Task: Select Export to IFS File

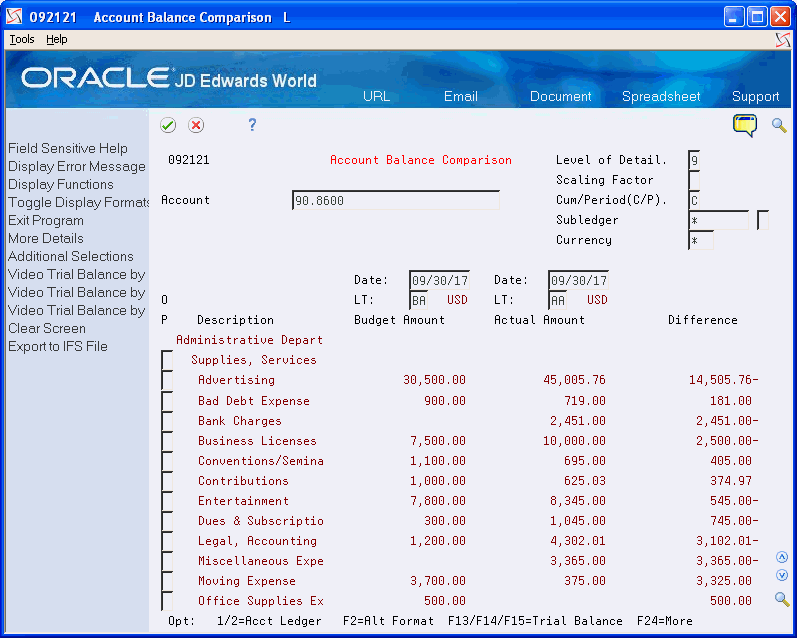Action: click(x=57, y=346)
